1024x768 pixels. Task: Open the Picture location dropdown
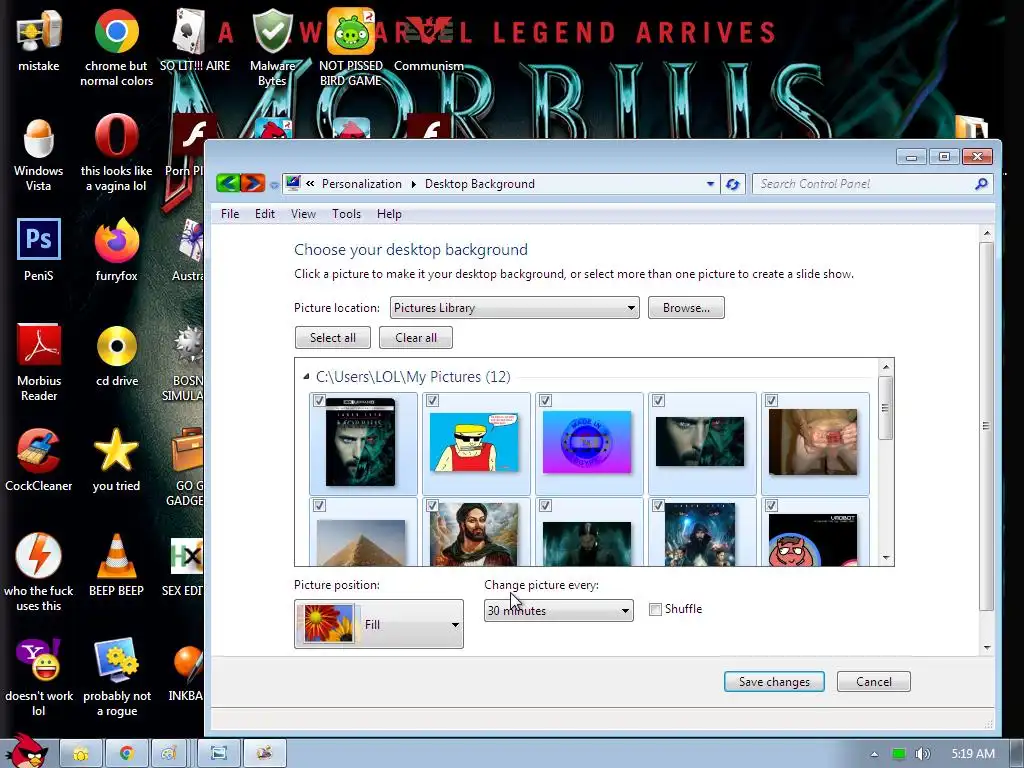click(514, 308)
